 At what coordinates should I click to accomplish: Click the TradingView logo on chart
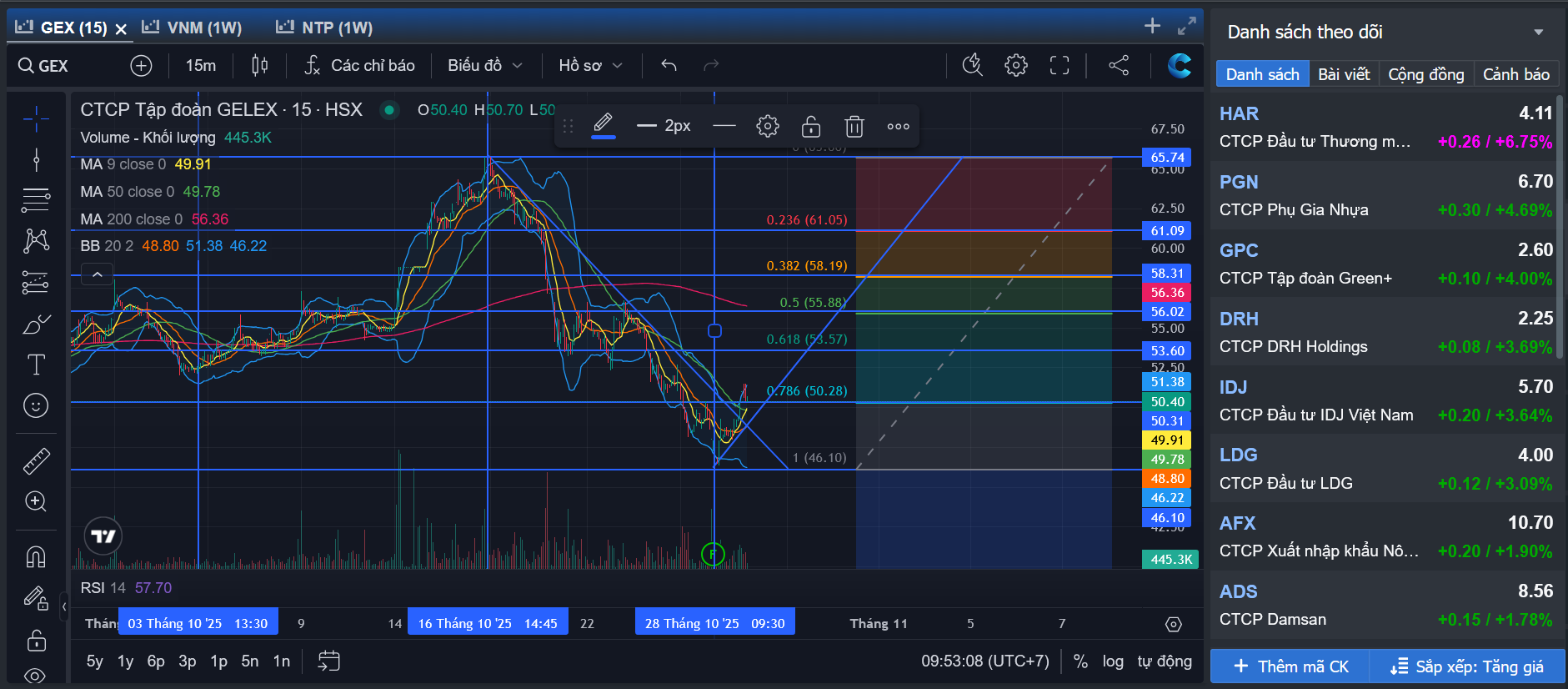103,536
